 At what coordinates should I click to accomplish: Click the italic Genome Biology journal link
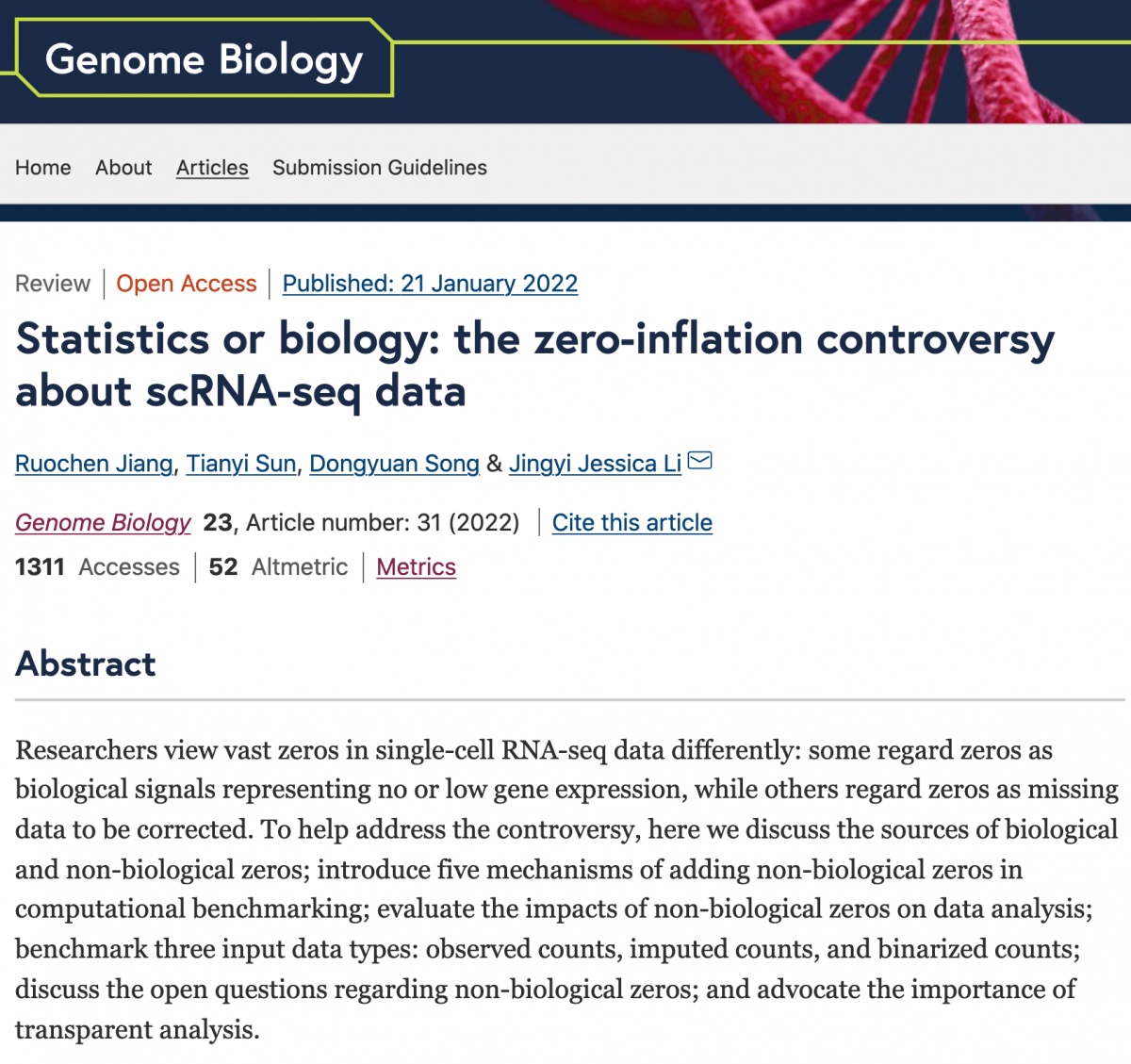103,522
